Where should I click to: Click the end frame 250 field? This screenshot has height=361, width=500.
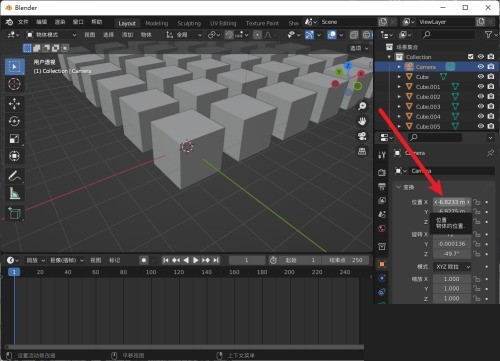tap(345, 260)
